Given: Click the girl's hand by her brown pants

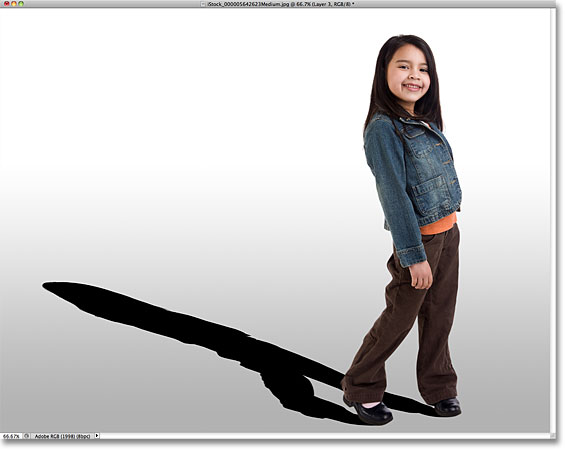Looking at the screenshot, I should tap(420, 275).
